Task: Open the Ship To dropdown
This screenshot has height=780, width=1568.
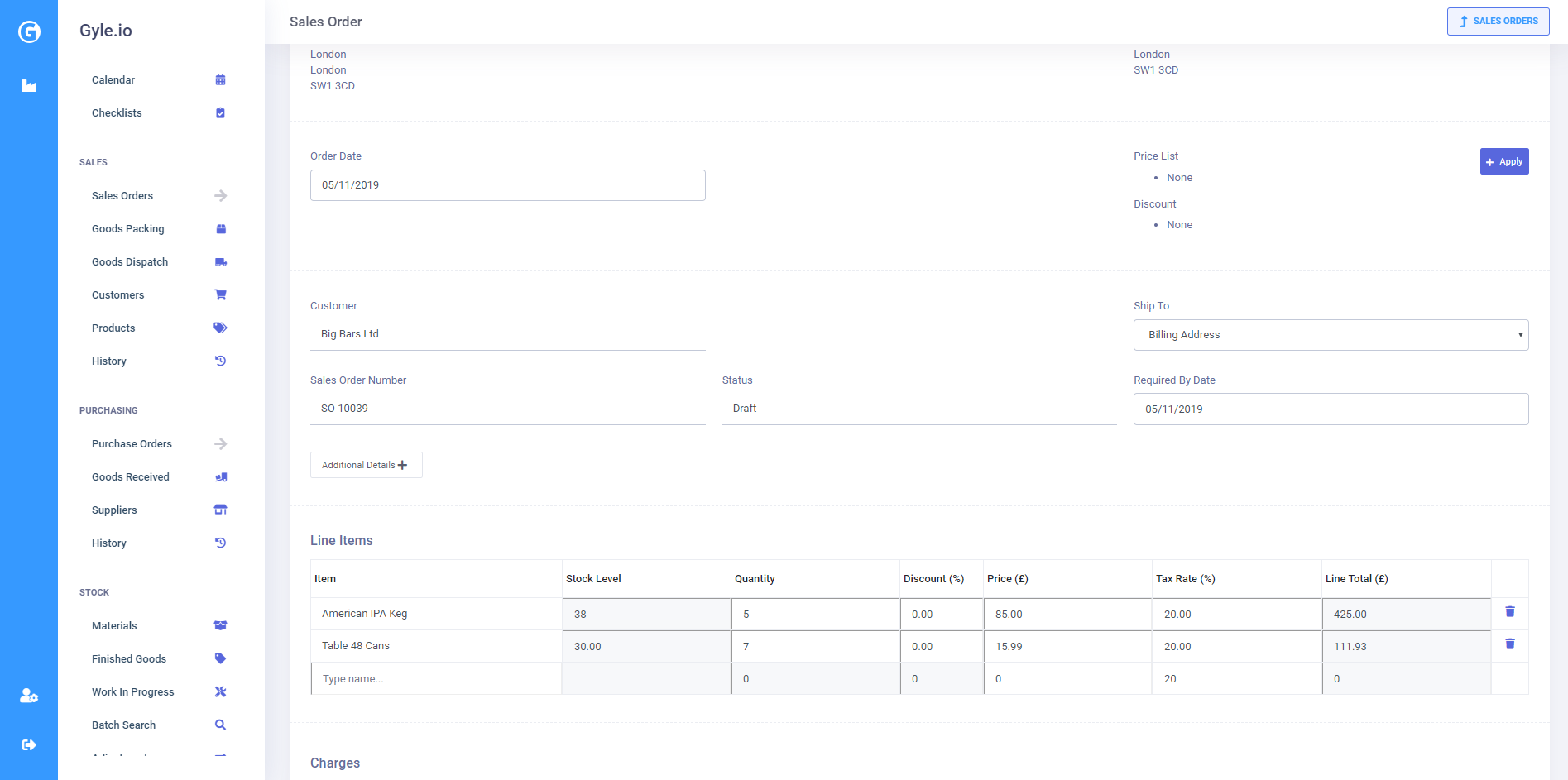Action: point(1331,335)
